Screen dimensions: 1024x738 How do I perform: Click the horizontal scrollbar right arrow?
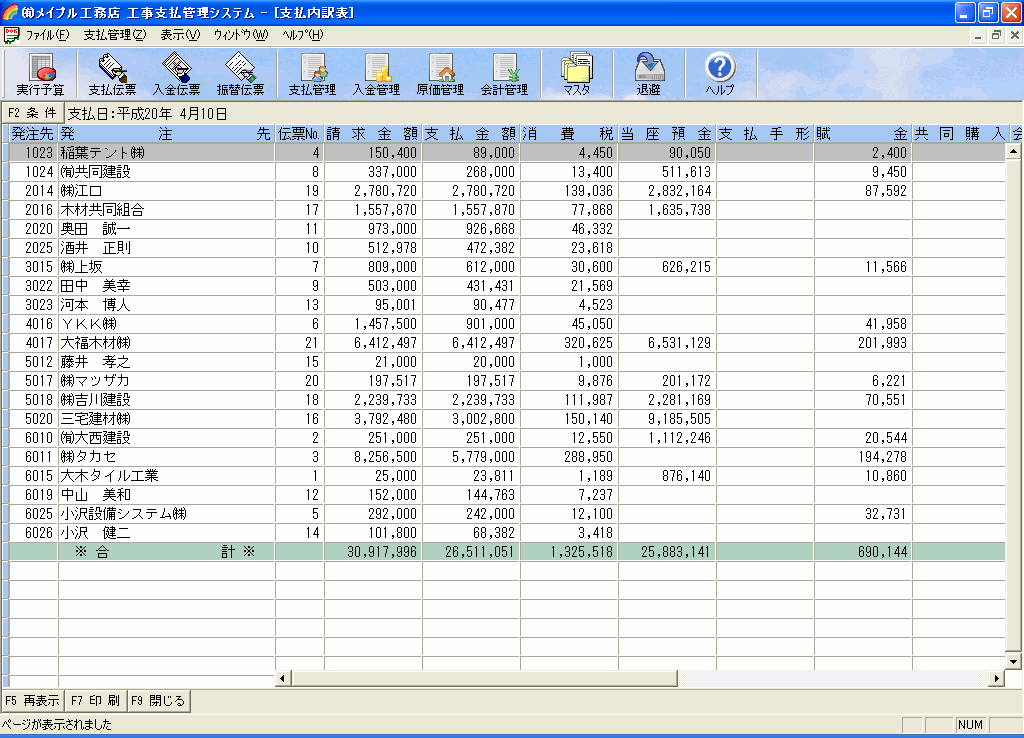(x=996, y=679)
